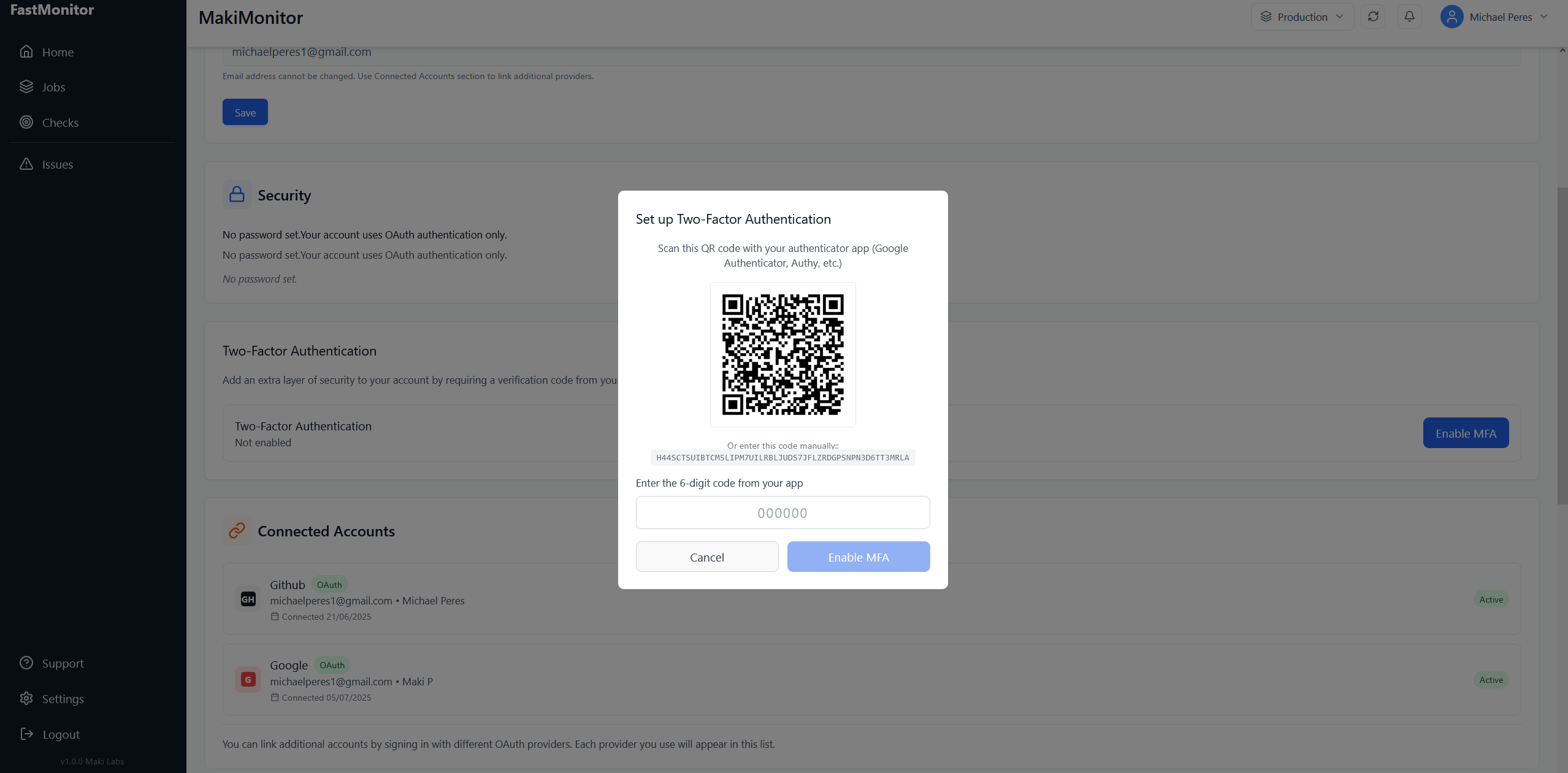The height and width of the screenshot is (773, 1568).
Task: Click the refresh icon in top bar
Action: (x=1373, y=17)
